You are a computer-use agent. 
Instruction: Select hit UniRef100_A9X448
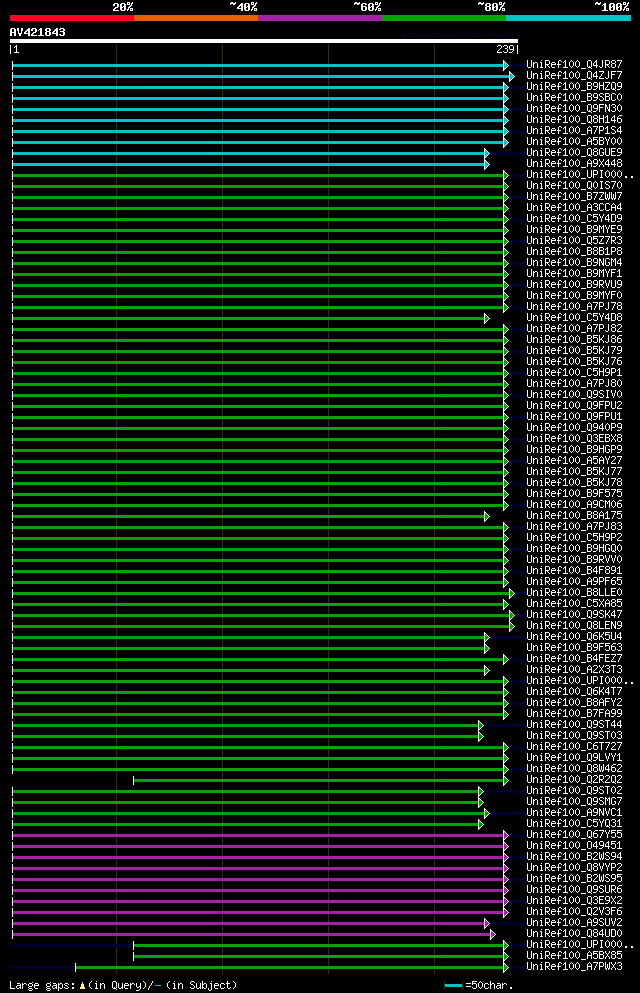[x=574, y=163]
